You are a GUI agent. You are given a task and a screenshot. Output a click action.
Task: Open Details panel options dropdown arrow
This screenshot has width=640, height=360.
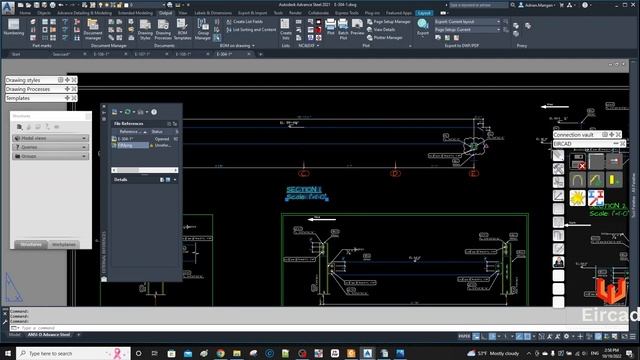click(x=175, y=180)
